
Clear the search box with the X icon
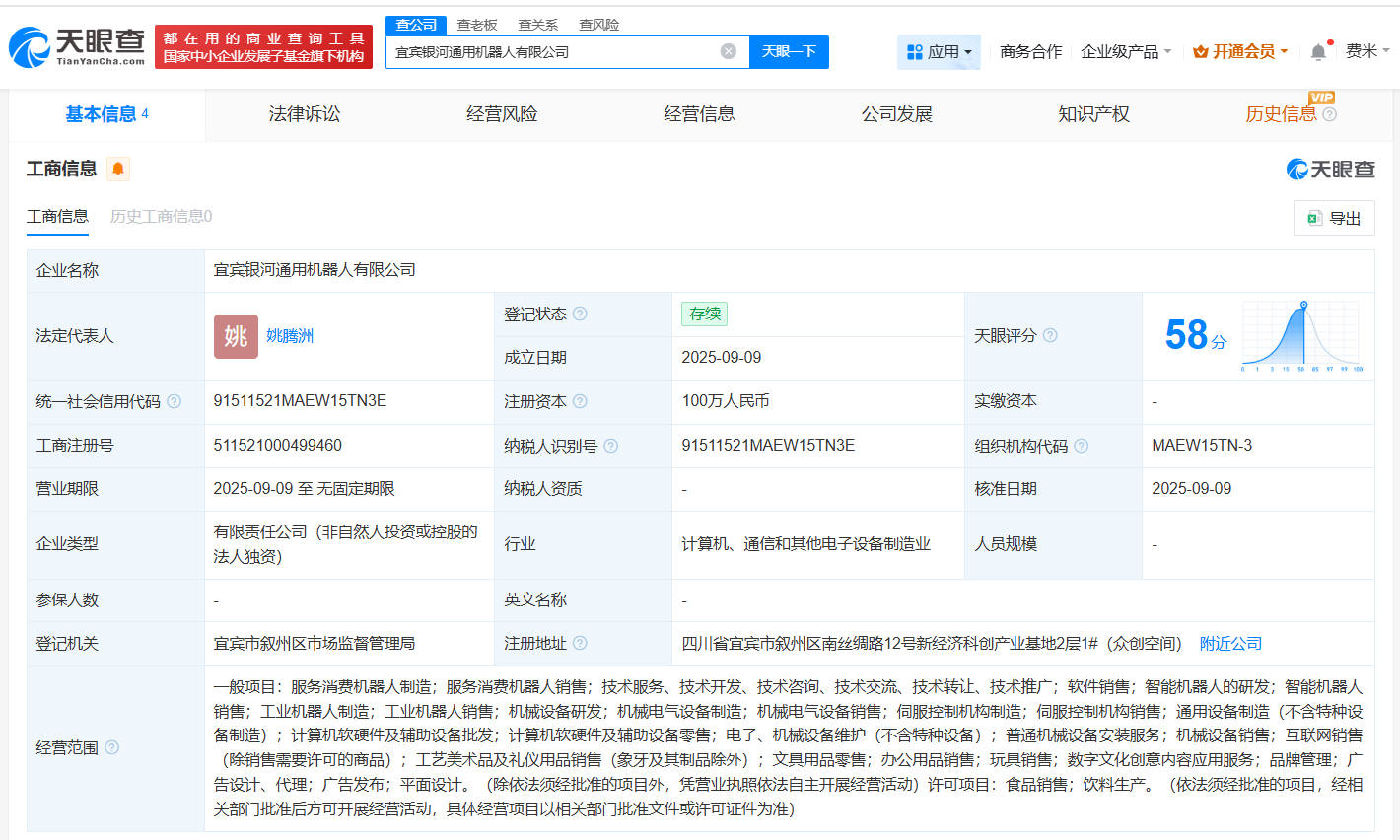pyautogui.click(x=728, y=51)
